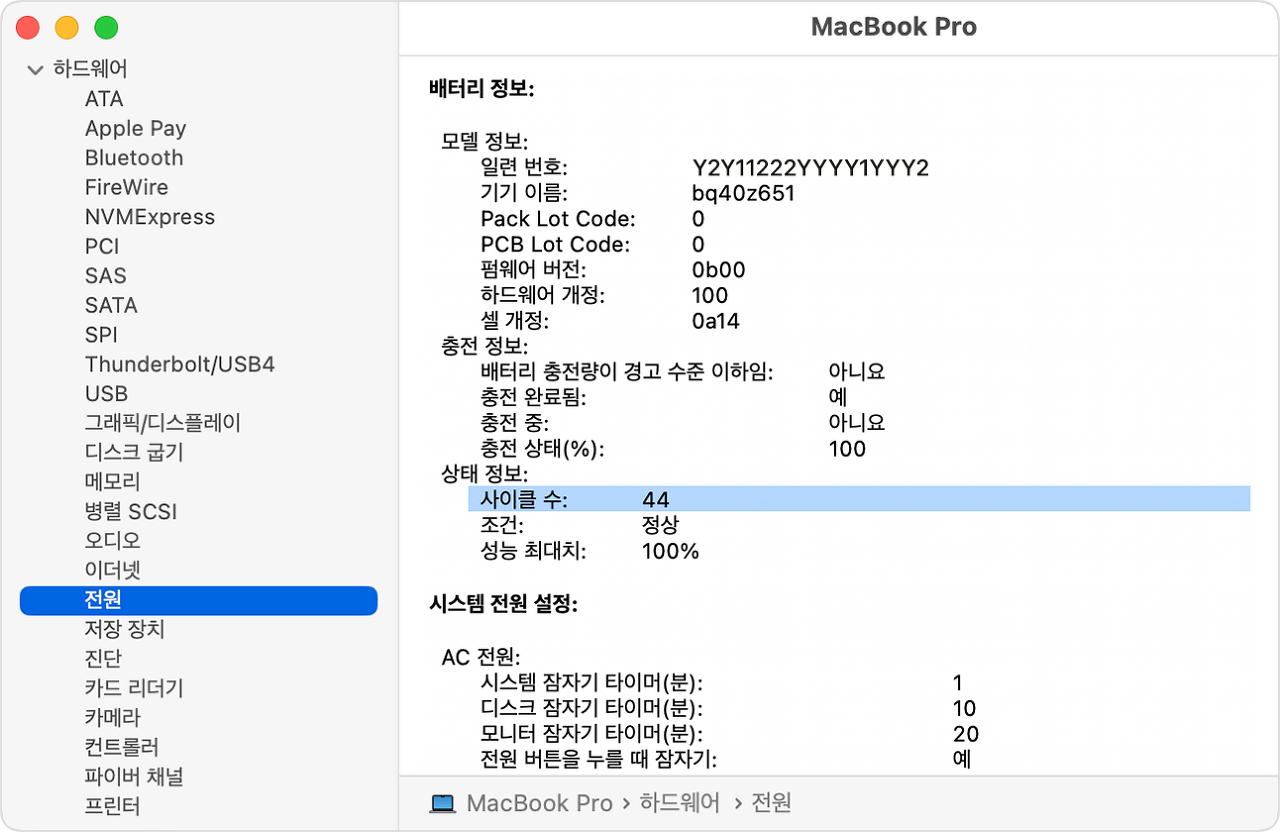The height and width of the screenshot is (832, 1280).
Task: Click the 하드웨어 개정 row label
Action: pyautogui.click(x=543, y=295)
